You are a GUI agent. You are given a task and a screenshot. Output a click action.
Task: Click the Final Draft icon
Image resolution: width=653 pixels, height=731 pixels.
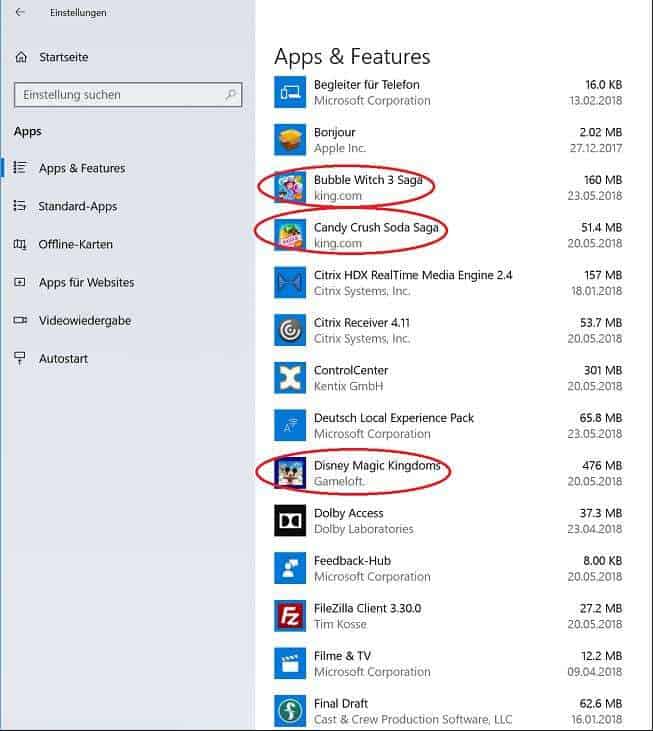pyautogui.click(x=290, y=711)
